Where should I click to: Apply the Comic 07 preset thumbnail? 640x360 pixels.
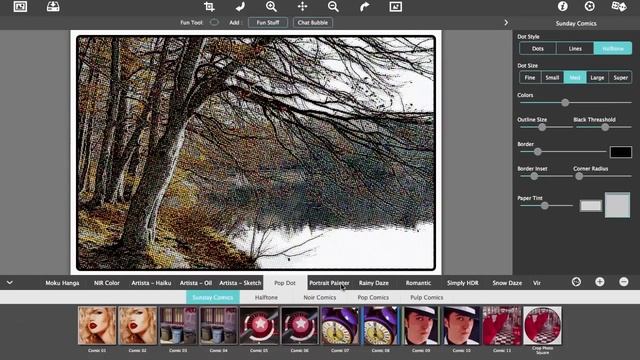click(340, 326)
